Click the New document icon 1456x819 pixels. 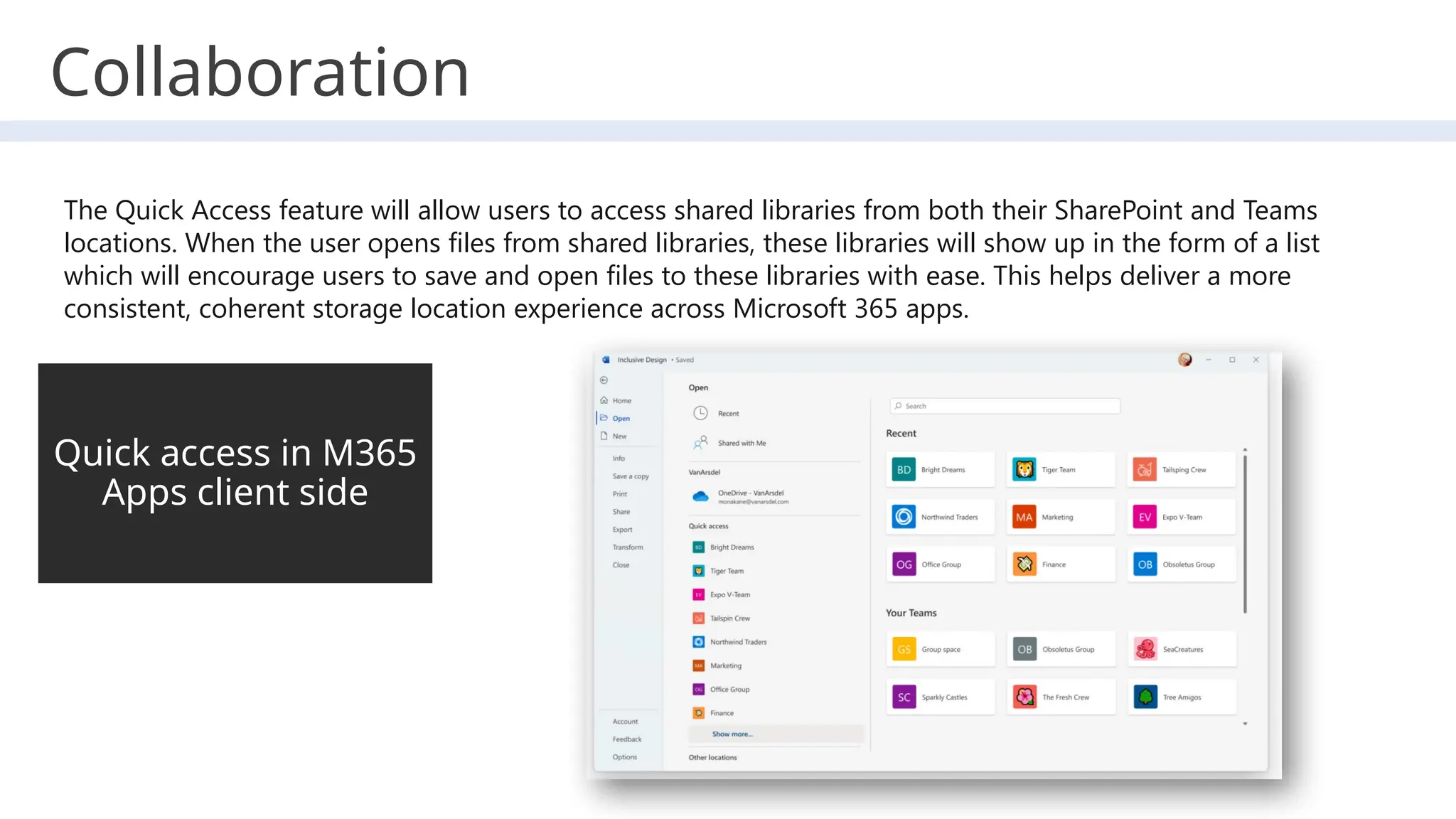coord(604,436)
